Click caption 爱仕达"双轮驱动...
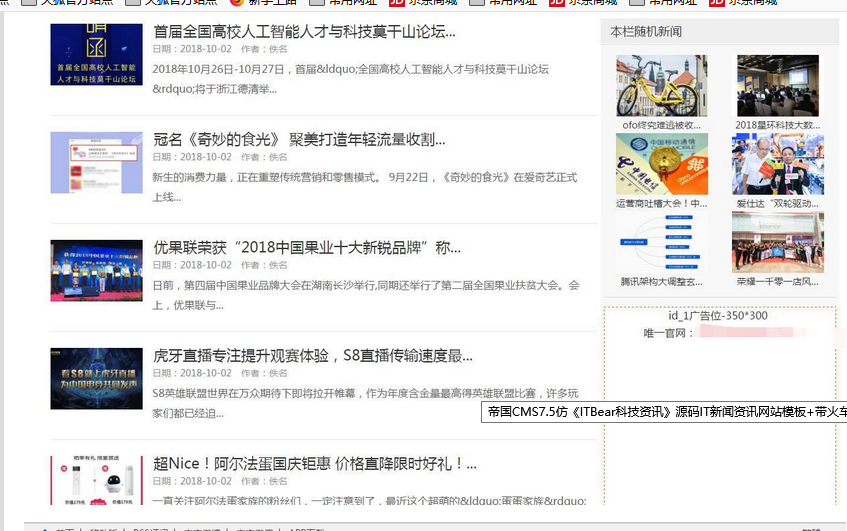 click(x=778, y=204)
